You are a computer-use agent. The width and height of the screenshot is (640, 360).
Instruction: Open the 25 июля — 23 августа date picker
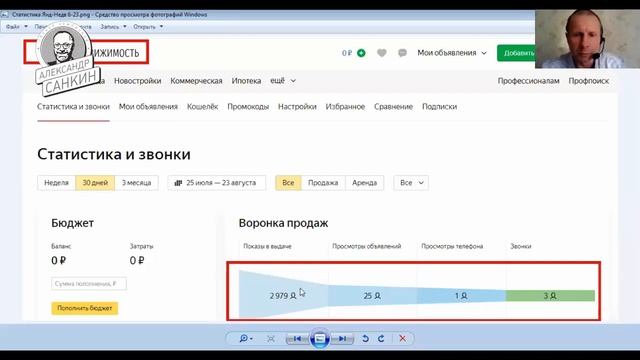point(217,183)
